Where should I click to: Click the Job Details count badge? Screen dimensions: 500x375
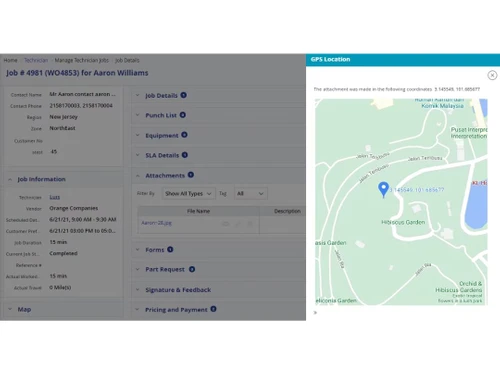(x=183, y=95)
